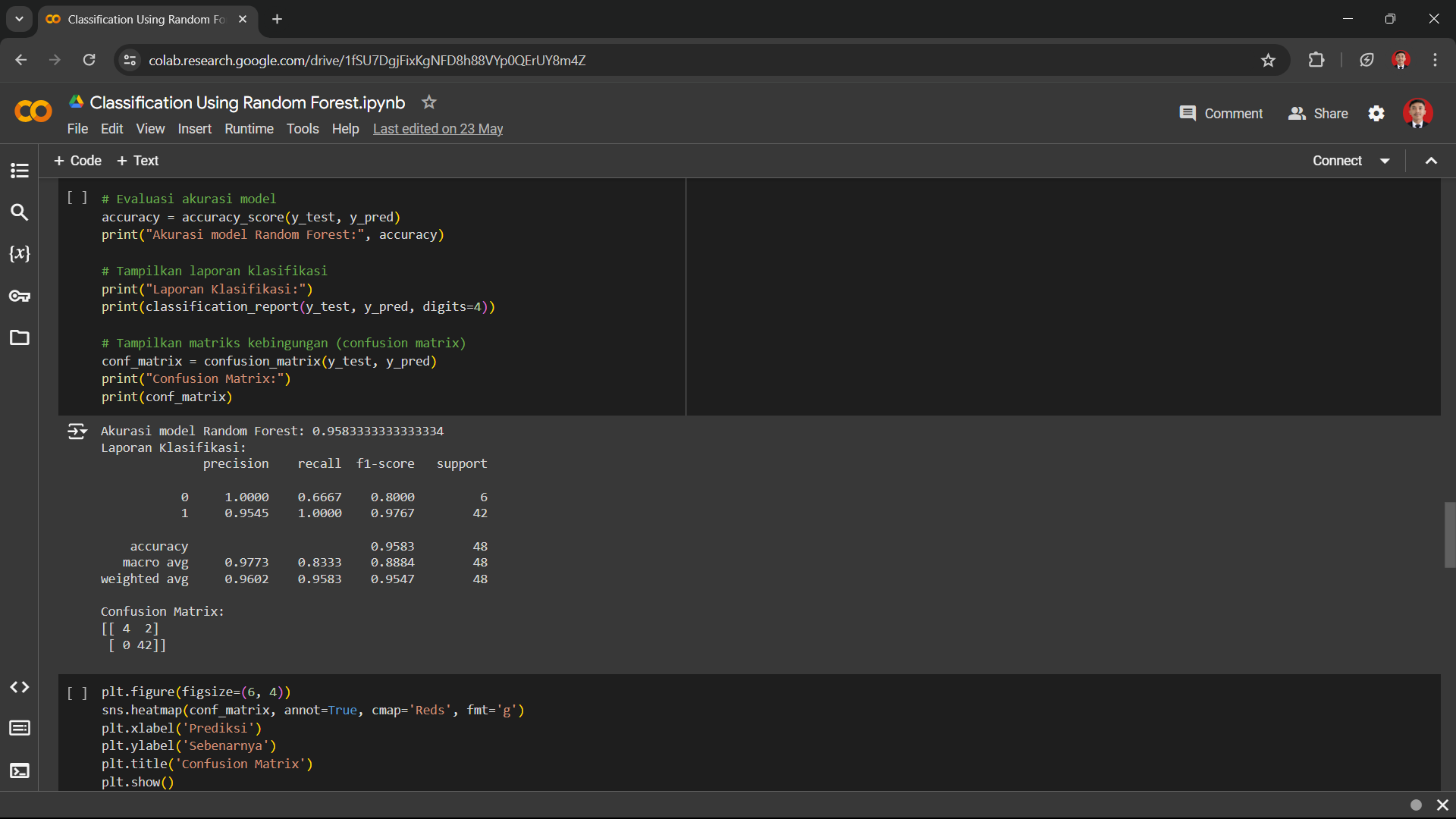The height and width of the screenshot is (819, 1456).
Task: Open the variables inspector panel
Action: [x=20, y=254]
